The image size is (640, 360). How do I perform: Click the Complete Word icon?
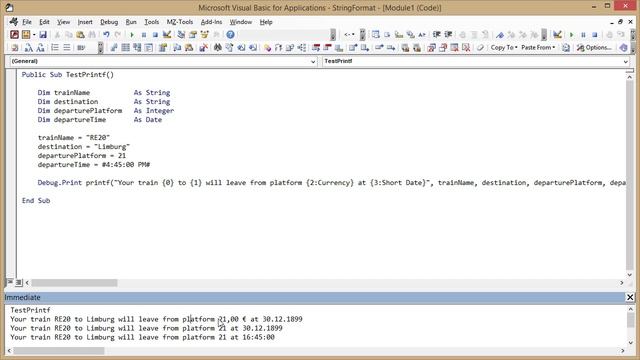(x=422, y=35)
